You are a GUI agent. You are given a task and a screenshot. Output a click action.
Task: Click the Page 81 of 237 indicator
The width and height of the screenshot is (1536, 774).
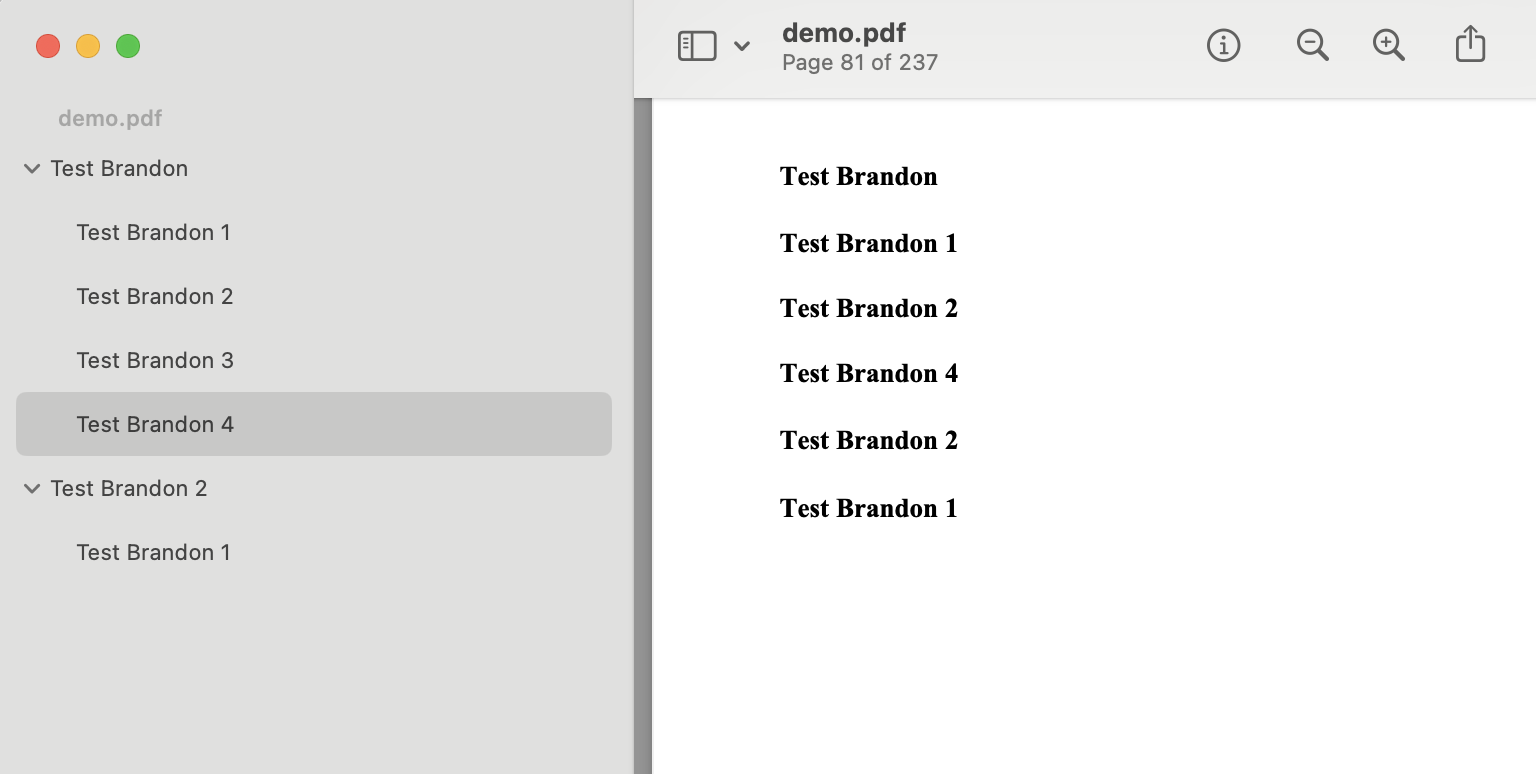click(x=860, y=63)
